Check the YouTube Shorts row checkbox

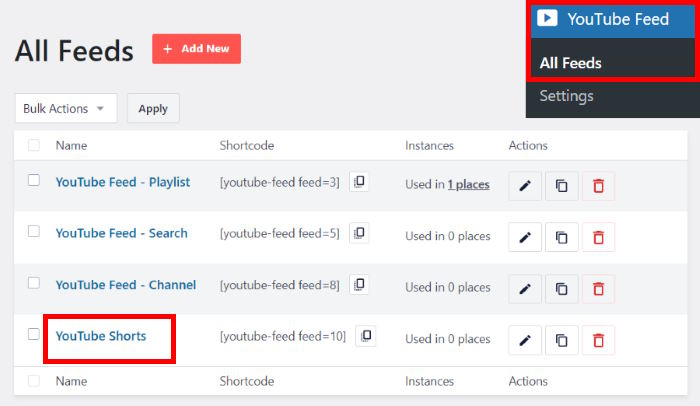point(34,334)
